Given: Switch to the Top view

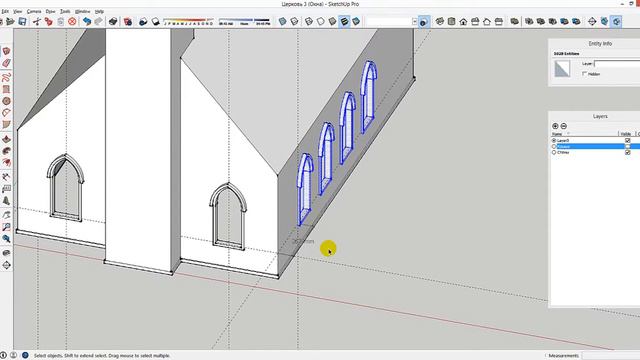Looking at the screenshot, I should coord(451,21).
